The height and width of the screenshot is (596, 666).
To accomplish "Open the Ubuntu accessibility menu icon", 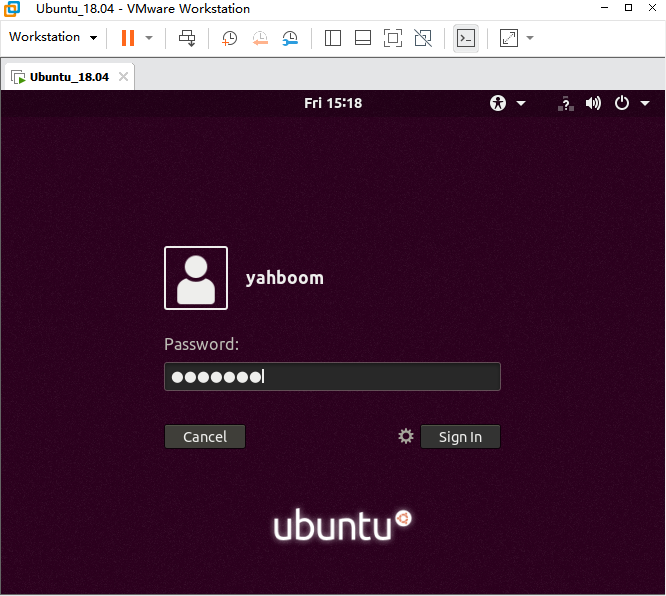I will tap(498, 103).
